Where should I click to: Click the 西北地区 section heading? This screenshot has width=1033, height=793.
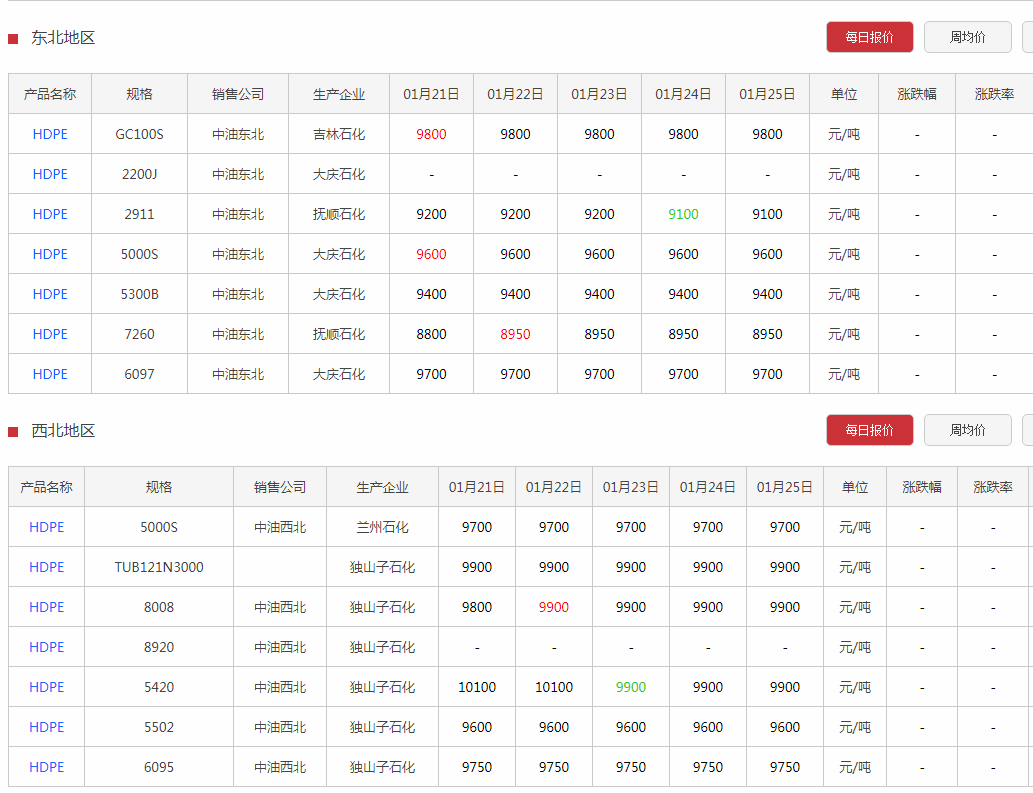coord(63,431)
